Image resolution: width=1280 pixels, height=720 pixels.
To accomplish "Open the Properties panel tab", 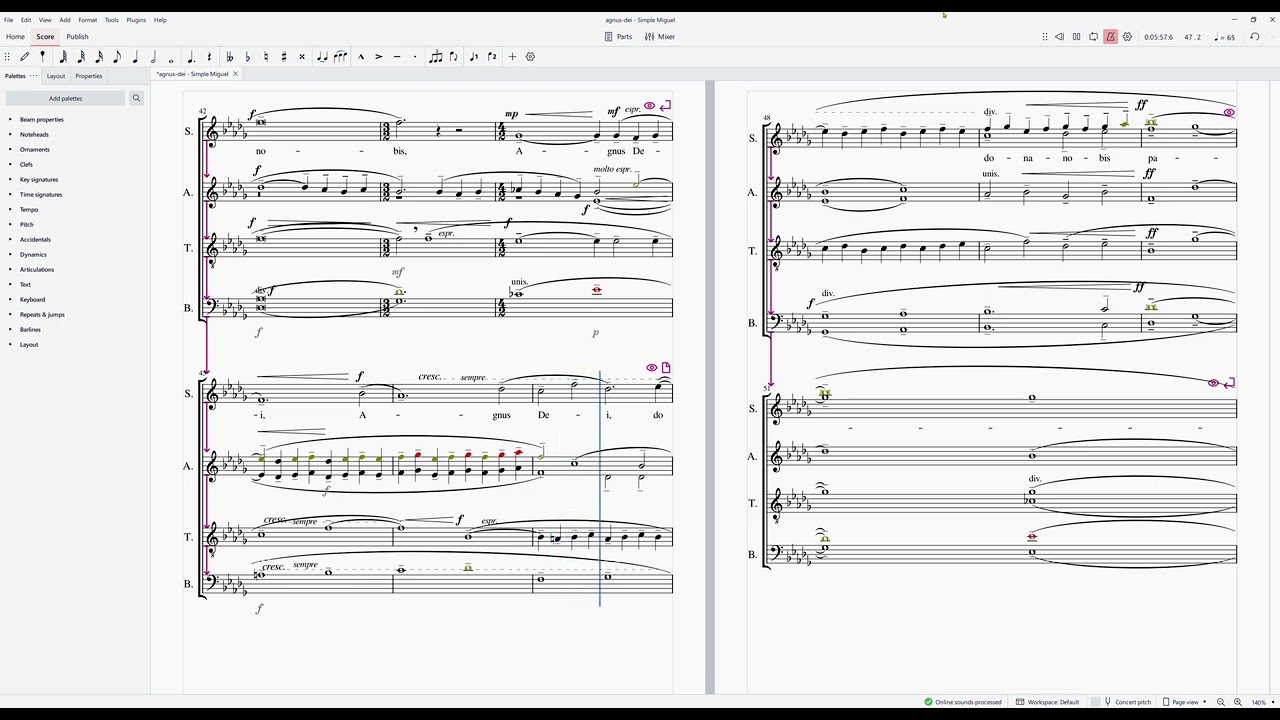I will click(x=88, y=76).
